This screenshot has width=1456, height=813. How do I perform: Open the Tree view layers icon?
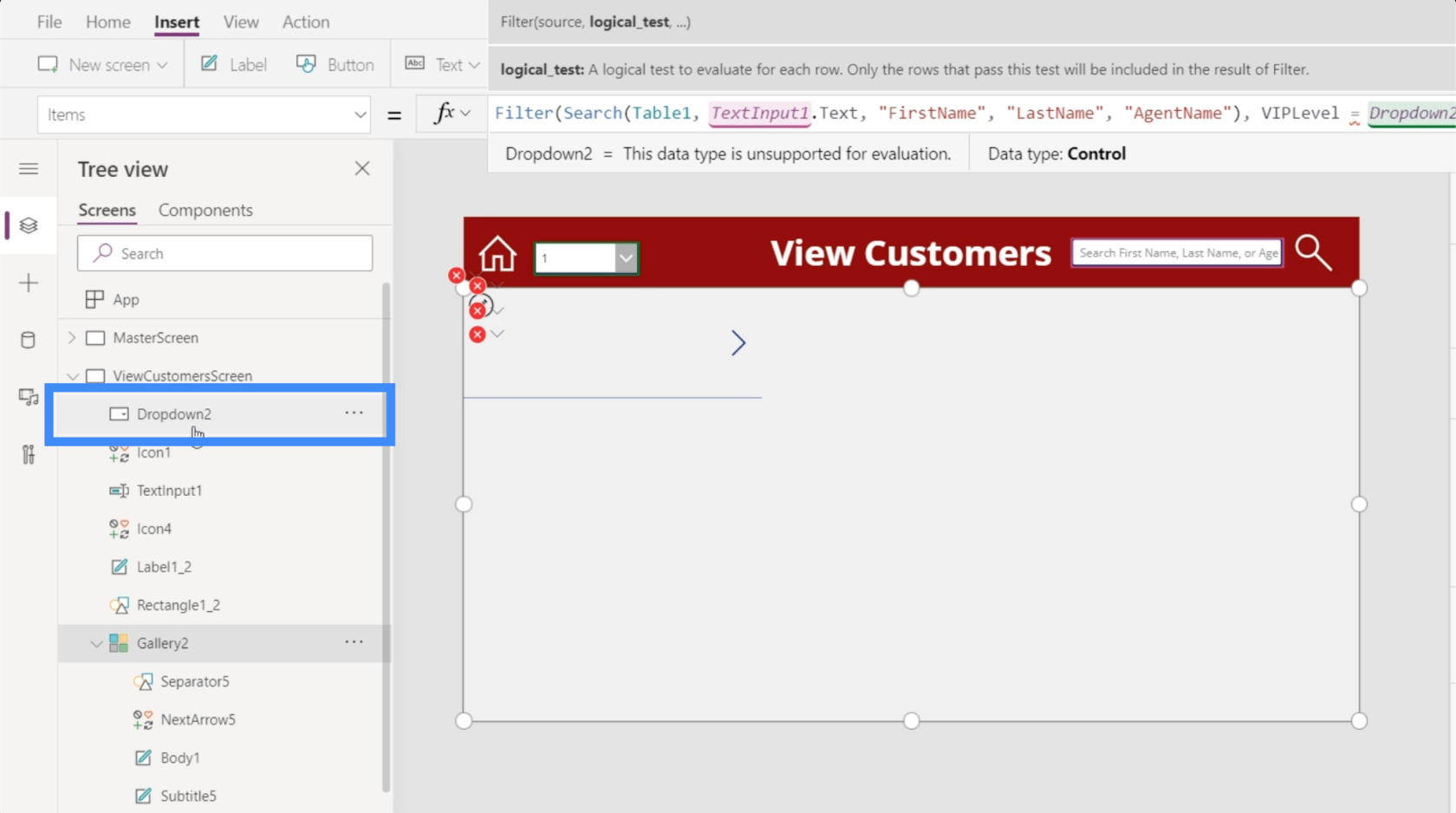(29, 225)
